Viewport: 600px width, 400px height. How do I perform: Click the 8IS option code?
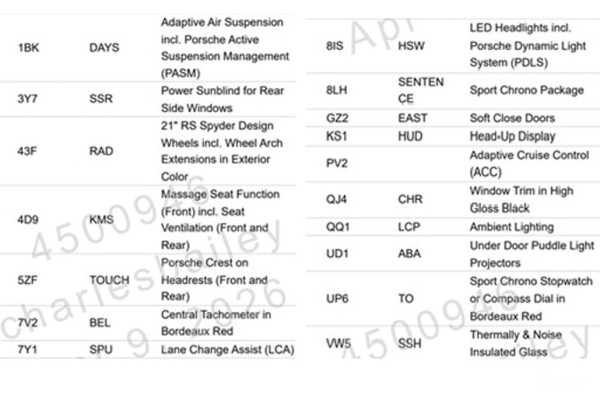coord(337,47)
